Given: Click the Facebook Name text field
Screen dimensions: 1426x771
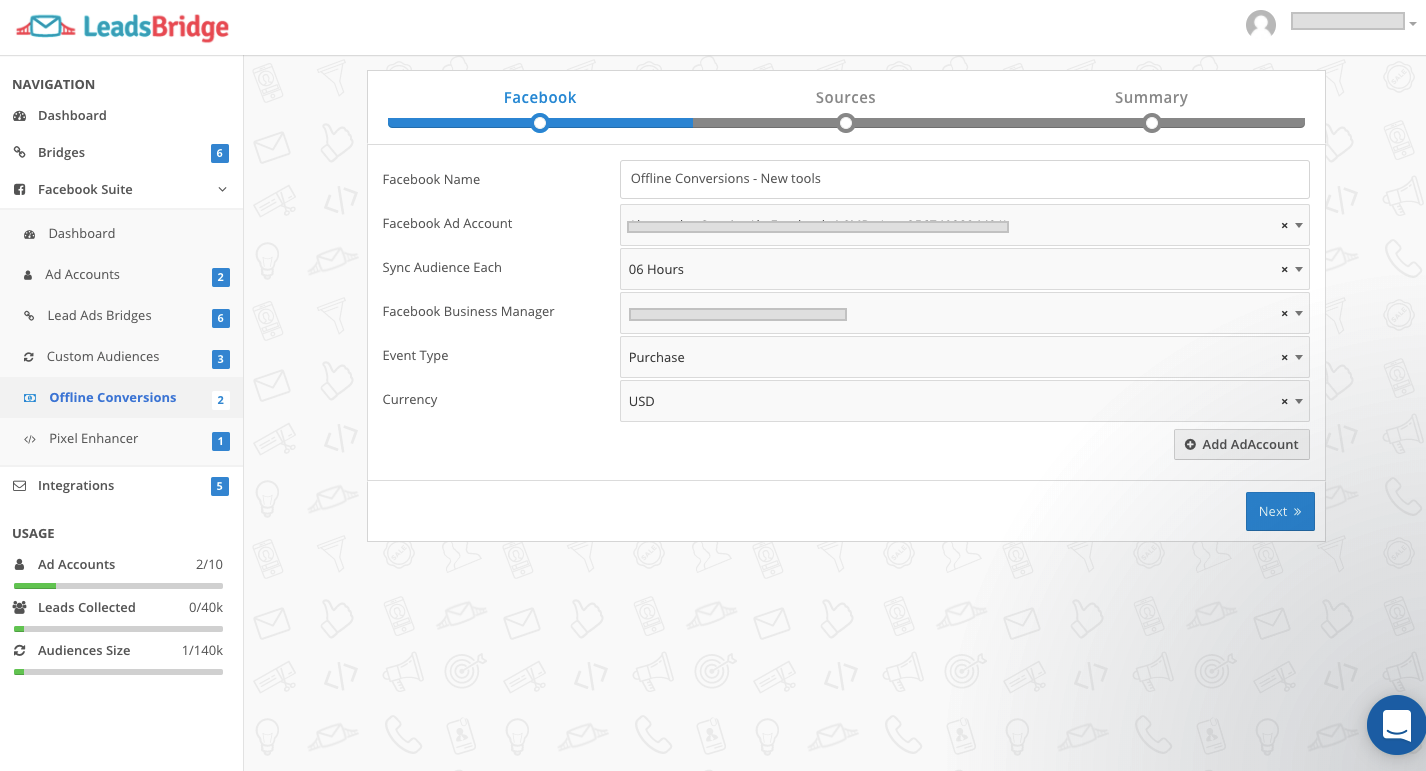Looking at the screenshot, I should tap(964, 179).
